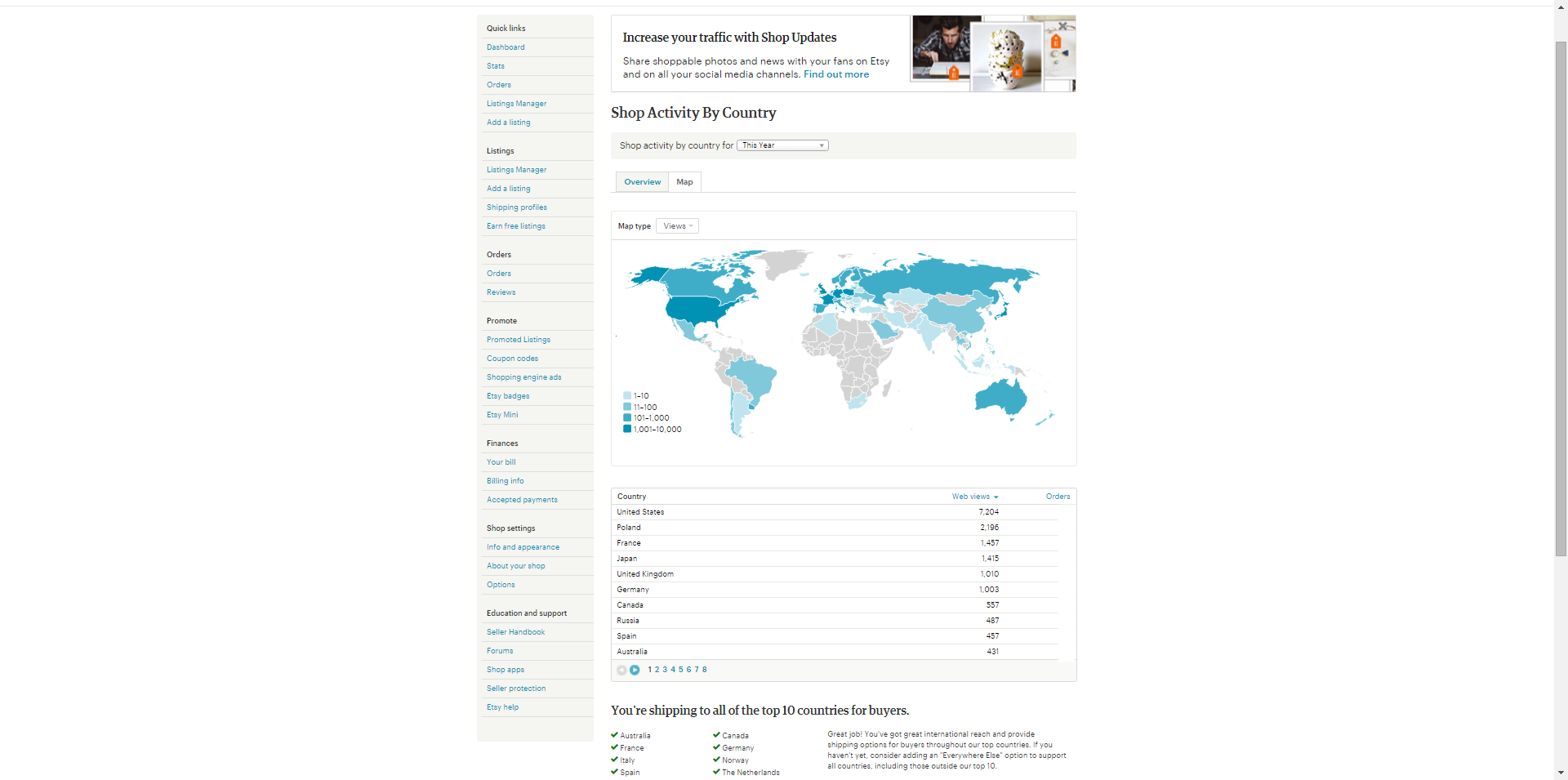Screen dimensions: 1568x780
Task: Open the Find out more link
Action: tap(835, 74)
